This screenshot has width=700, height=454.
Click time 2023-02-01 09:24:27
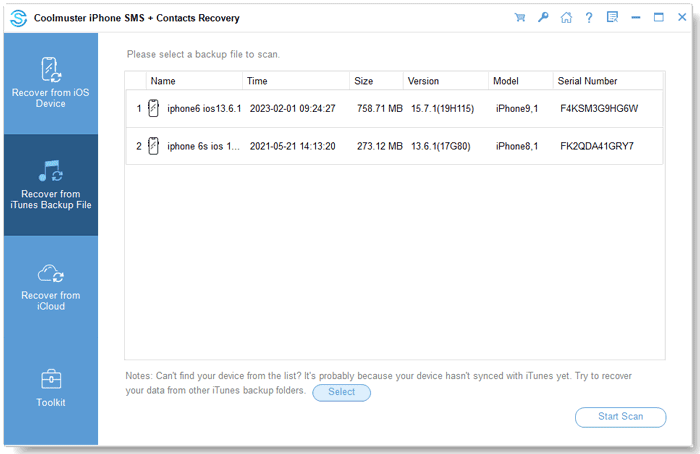pos(292,108)
